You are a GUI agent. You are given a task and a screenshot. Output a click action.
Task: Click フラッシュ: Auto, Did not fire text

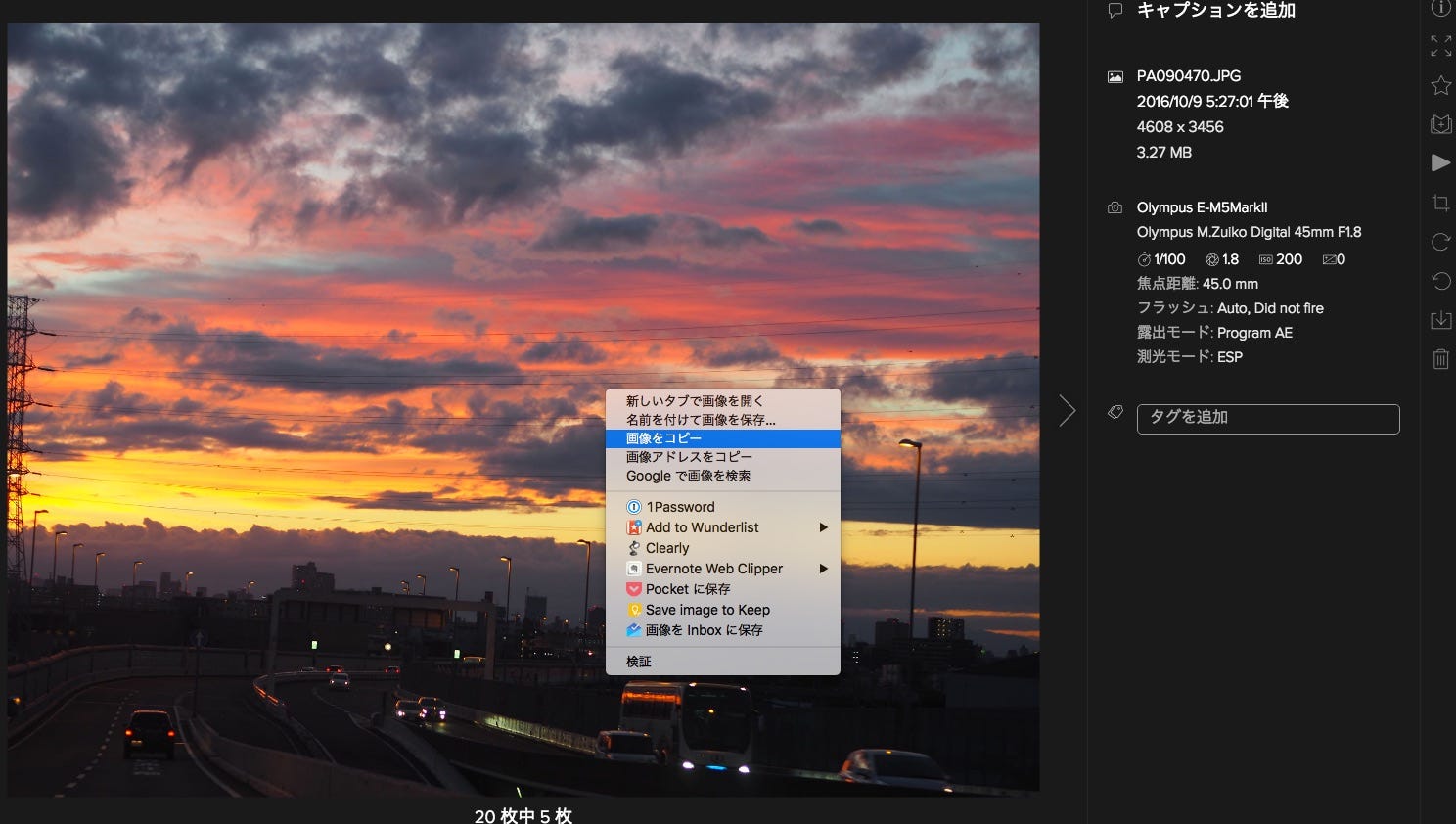1230,308
